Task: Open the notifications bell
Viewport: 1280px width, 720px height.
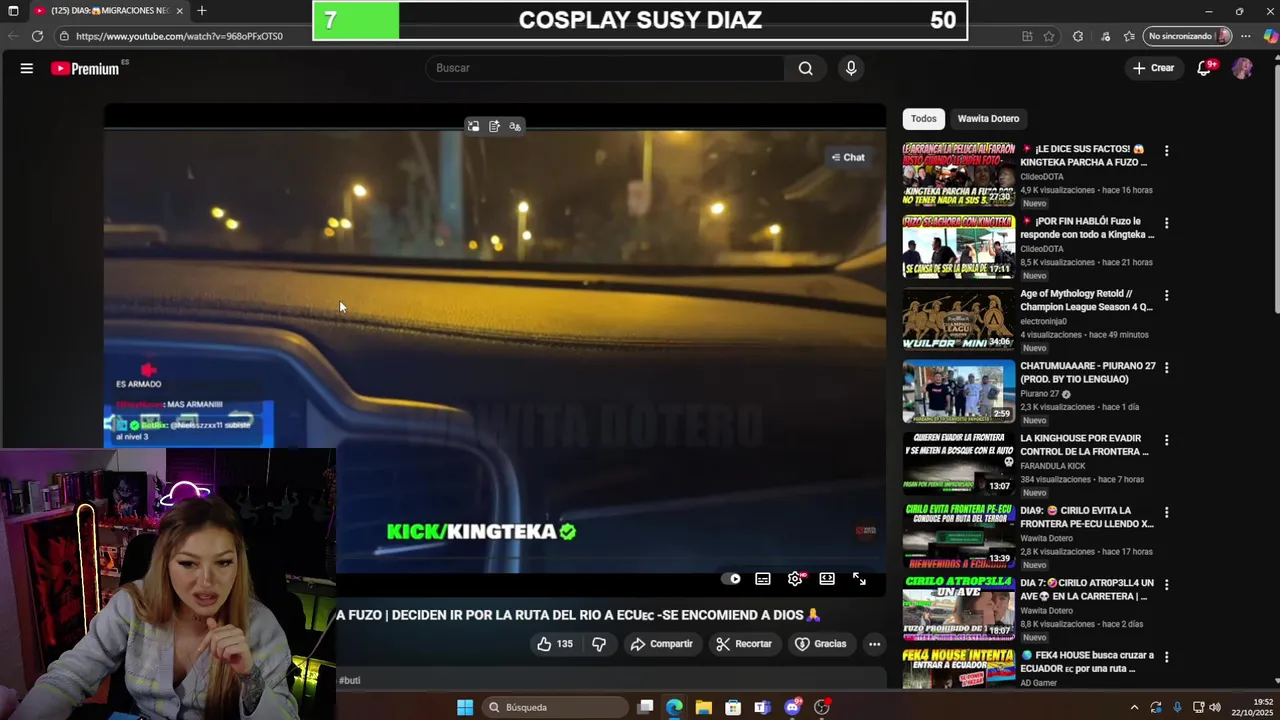Action: point(1205,68)
